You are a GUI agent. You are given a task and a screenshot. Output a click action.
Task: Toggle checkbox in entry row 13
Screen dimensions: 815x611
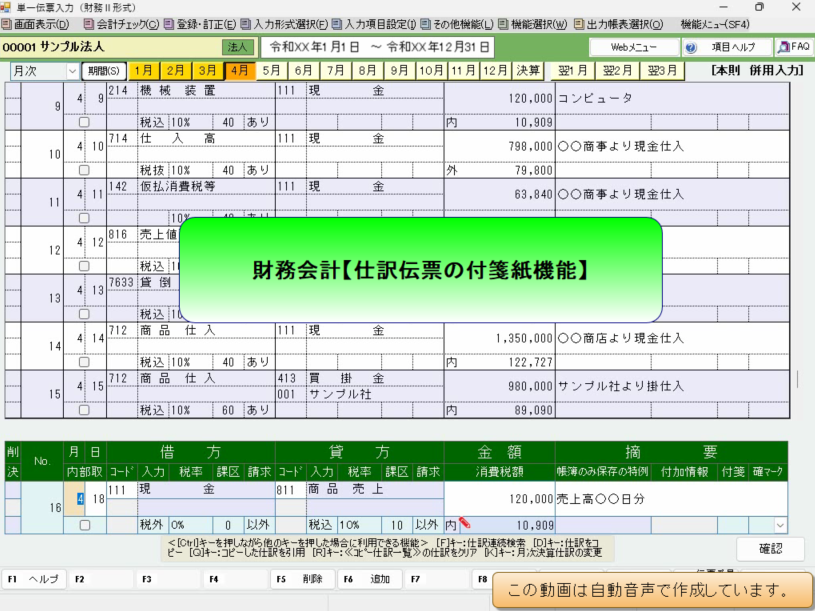point(84,314)
